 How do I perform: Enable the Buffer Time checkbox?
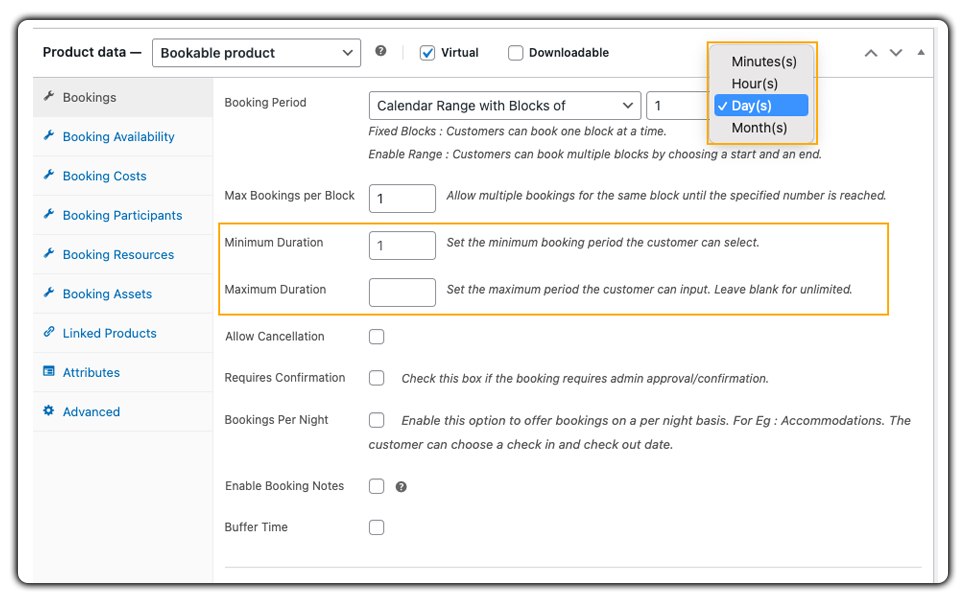376,528
